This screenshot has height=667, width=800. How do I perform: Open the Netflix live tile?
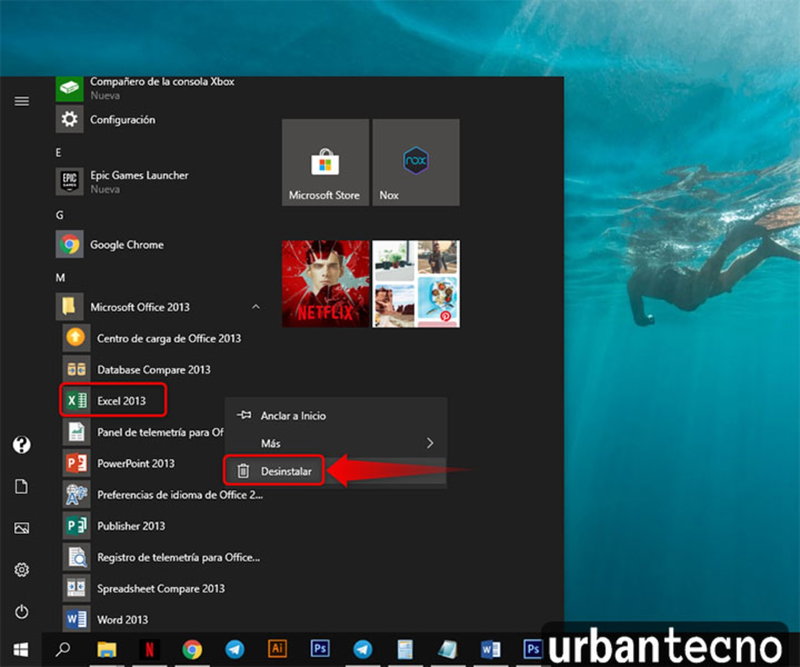click(x=326, y=284)
